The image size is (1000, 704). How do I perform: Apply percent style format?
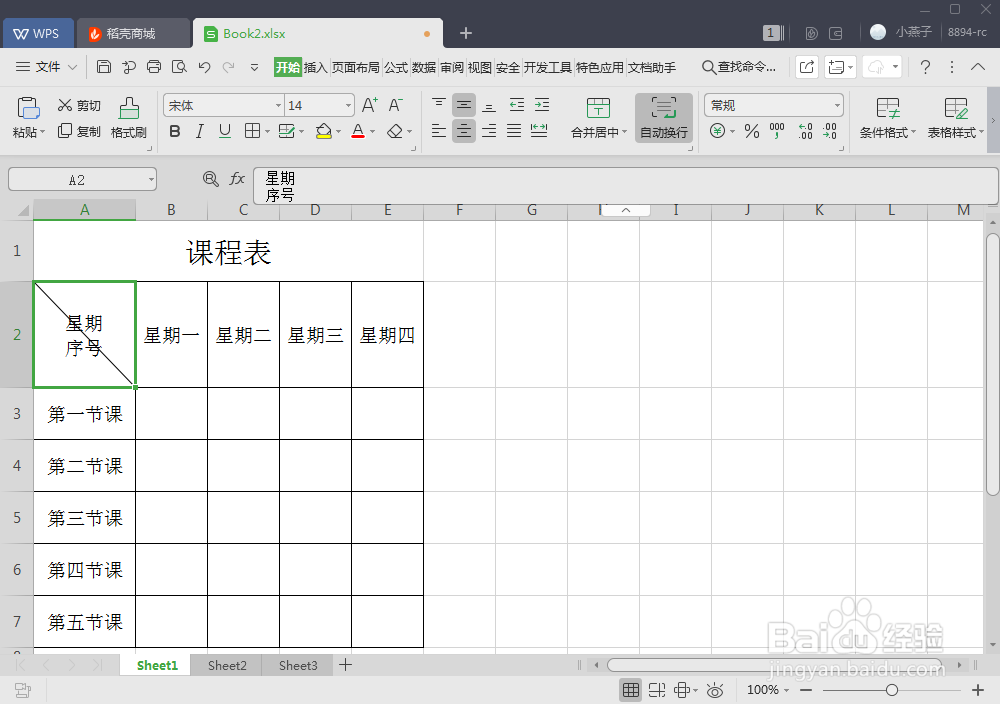click(752, 131)
